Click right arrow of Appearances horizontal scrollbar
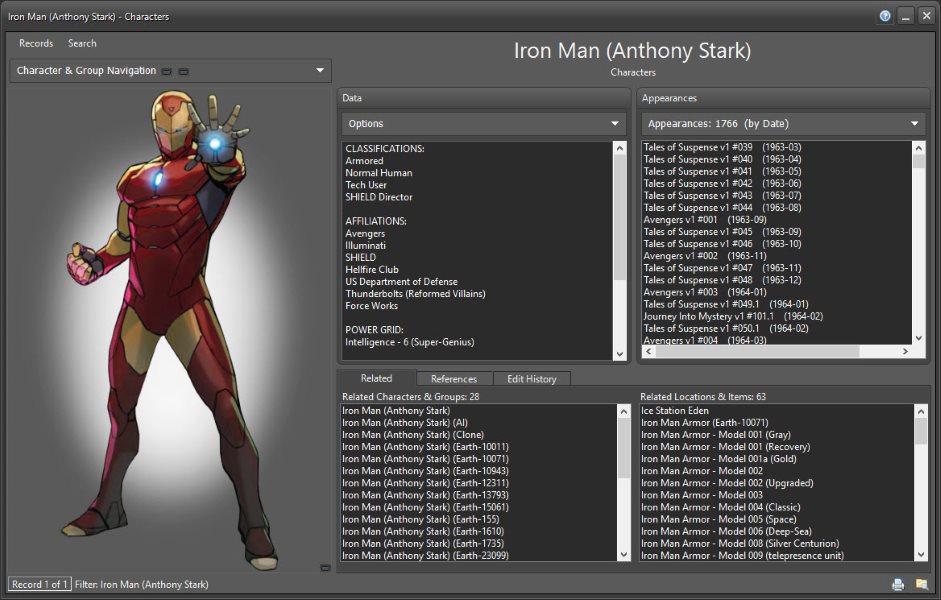Image resolution: width=941 pixels, height=600 pixels. 905,352
